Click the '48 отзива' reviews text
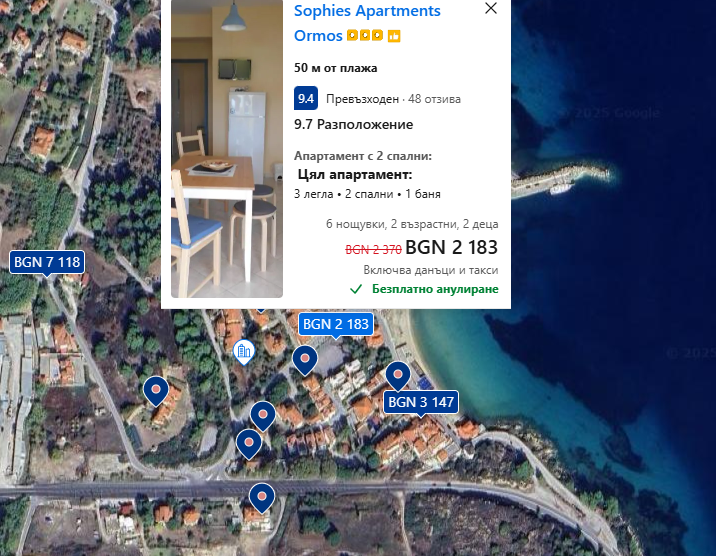 pos(434,99)
